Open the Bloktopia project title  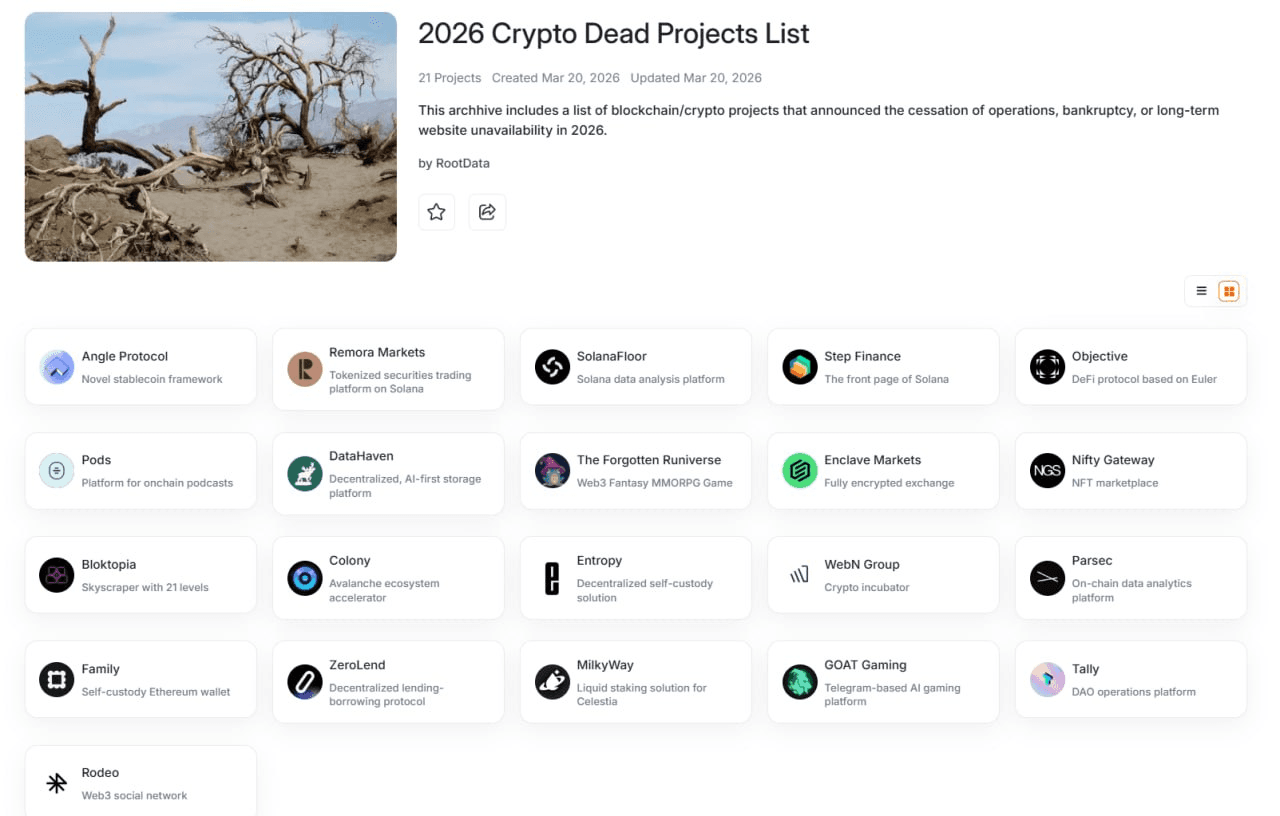point(109,565)
